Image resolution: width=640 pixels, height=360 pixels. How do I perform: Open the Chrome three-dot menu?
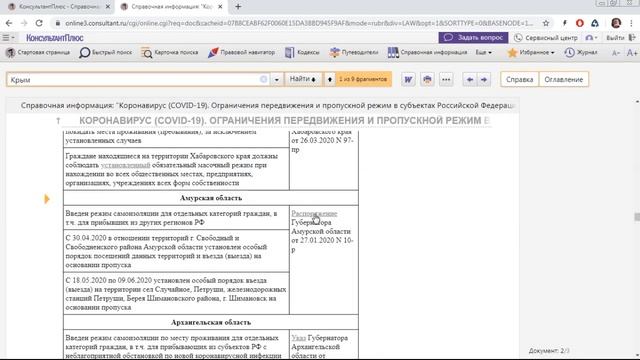point(632,23)
